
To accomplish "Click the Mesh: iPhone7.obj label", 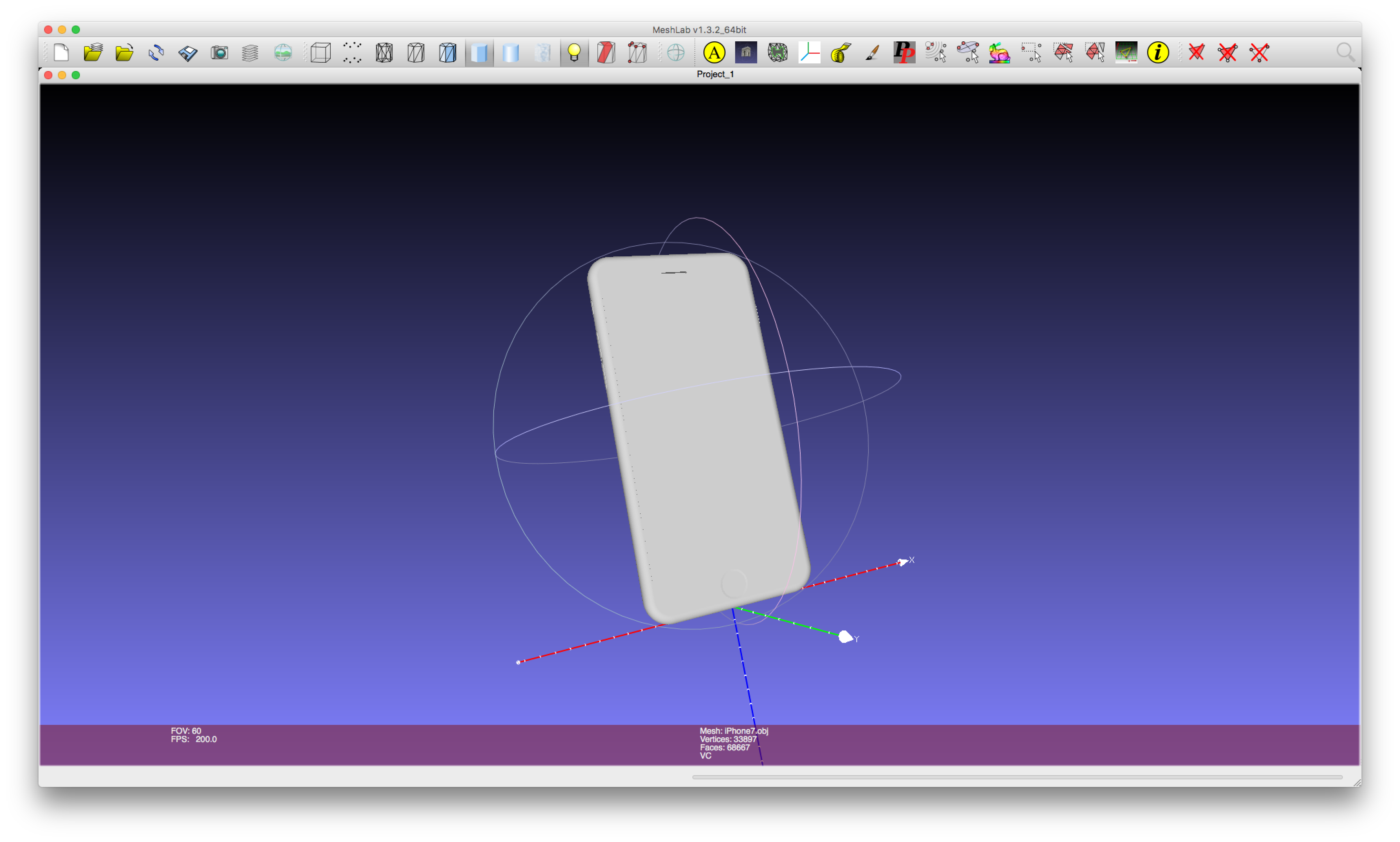I will (734, 731).
